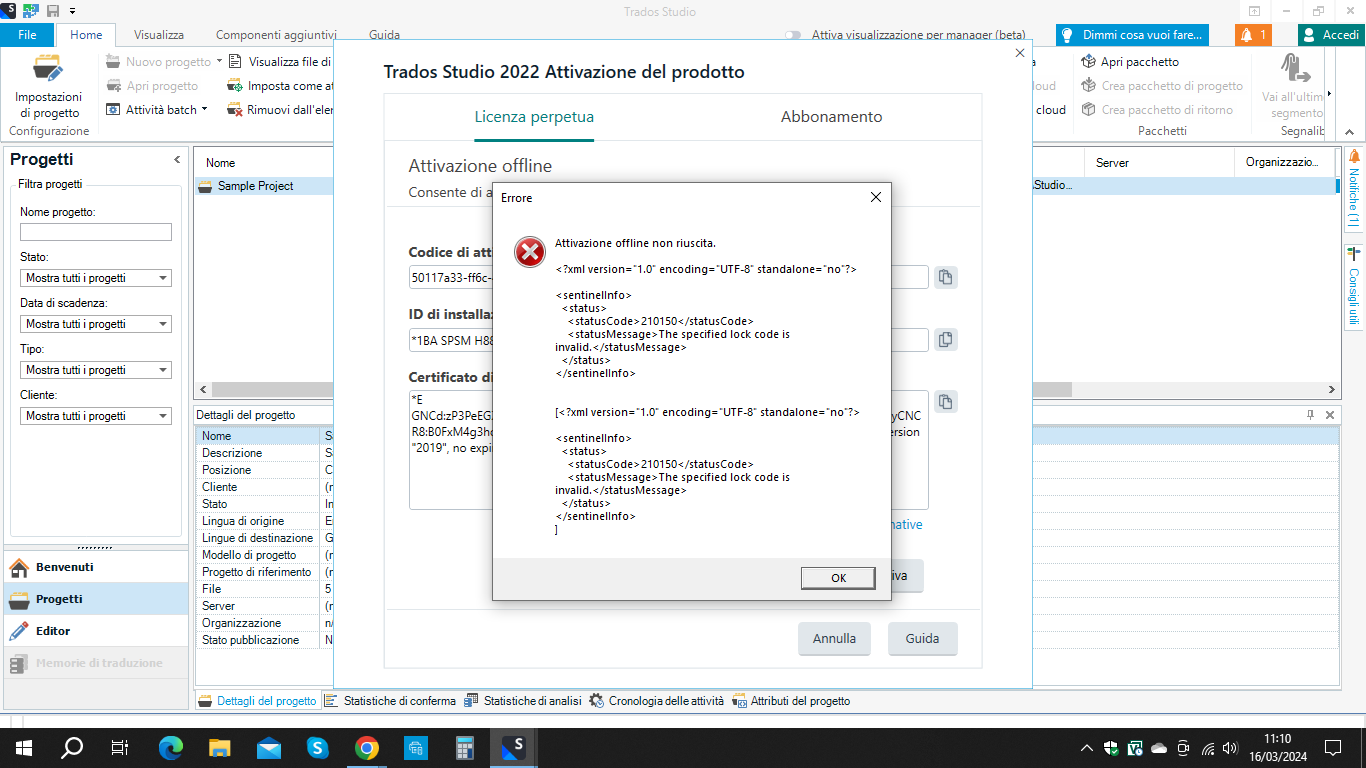This screenshot has width=1366, height=768.
Task: Select Attributi del progetto tab
Action: (x=792, y=701)
